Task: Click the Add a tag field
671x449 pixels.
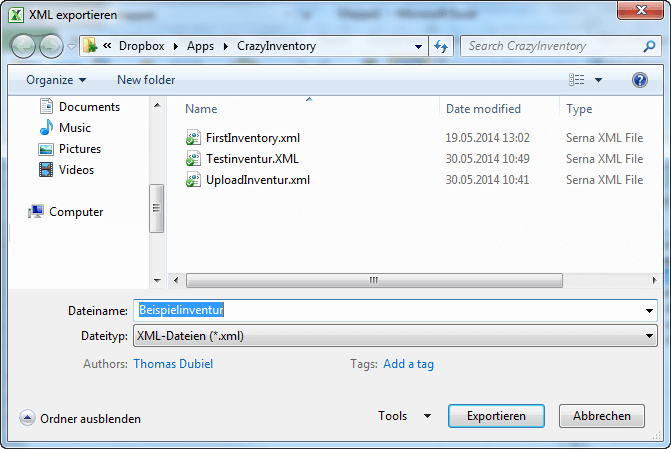Action: pyautogui.click(x=408, y=364)
